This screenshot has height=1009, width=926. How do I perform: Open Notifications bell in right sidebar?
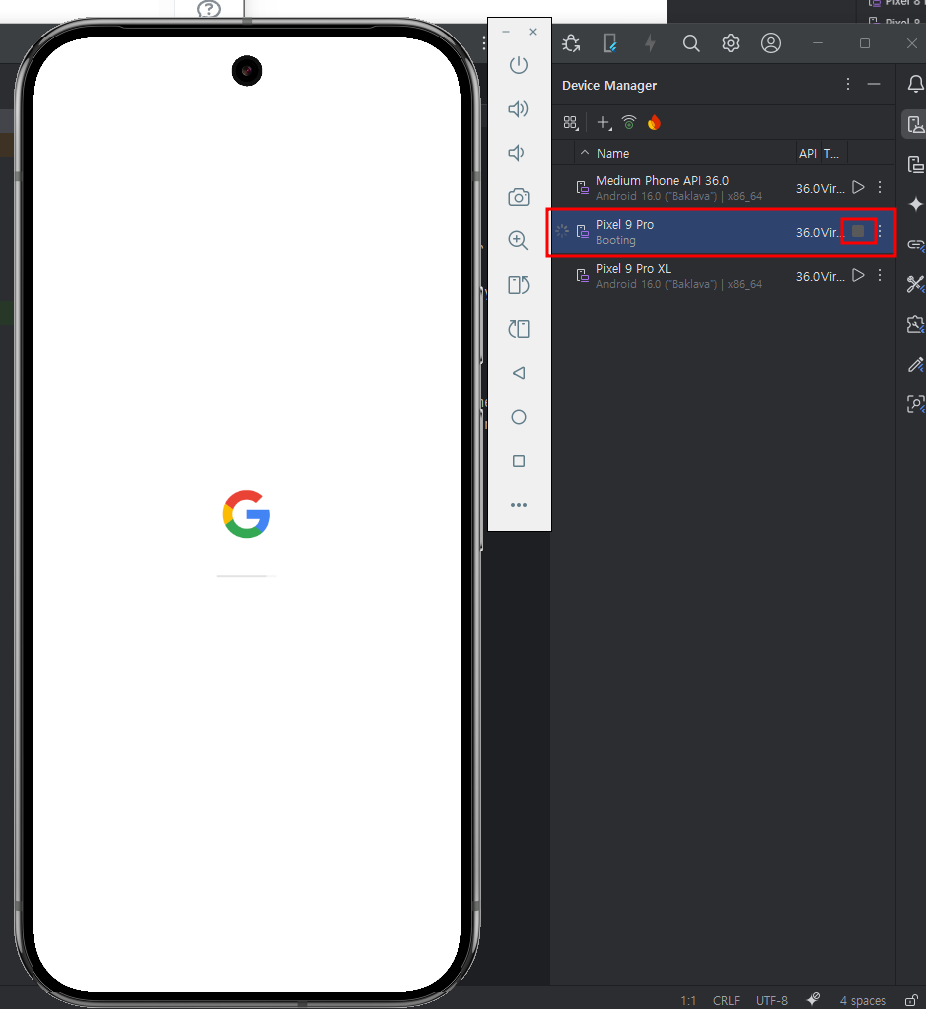pyautogui.click(x=915, y=84)
